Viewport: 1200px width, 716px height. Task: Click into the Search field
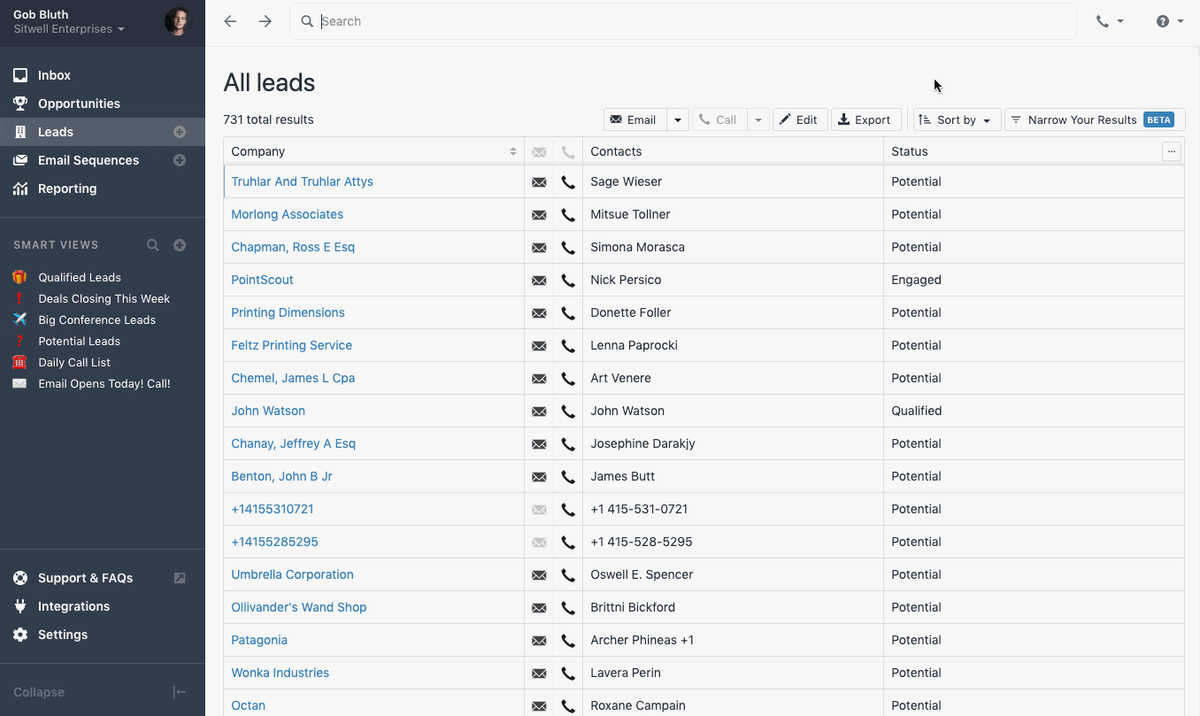pos(683,21)
